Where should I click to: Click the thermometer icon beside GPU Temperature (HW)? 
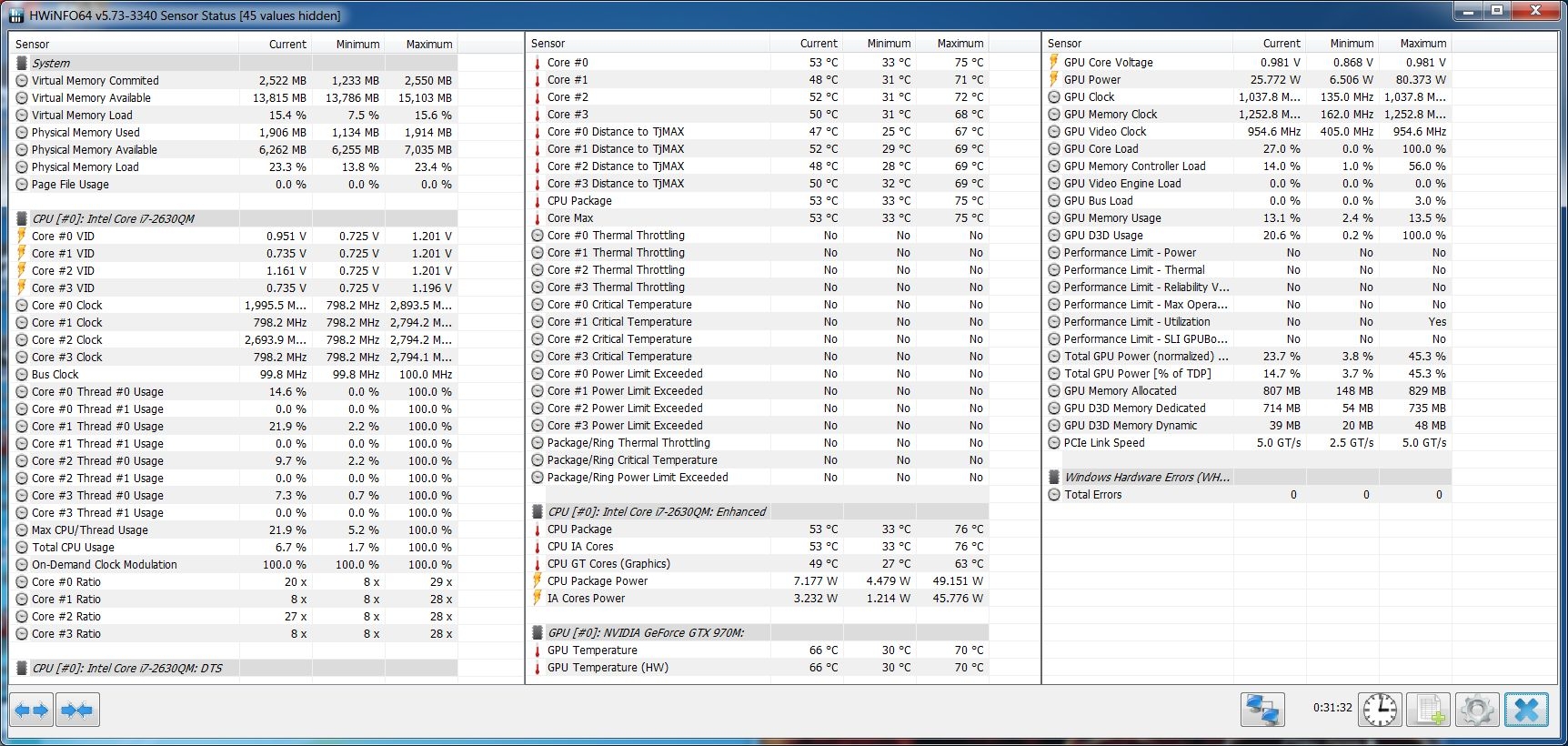point(538,668)
